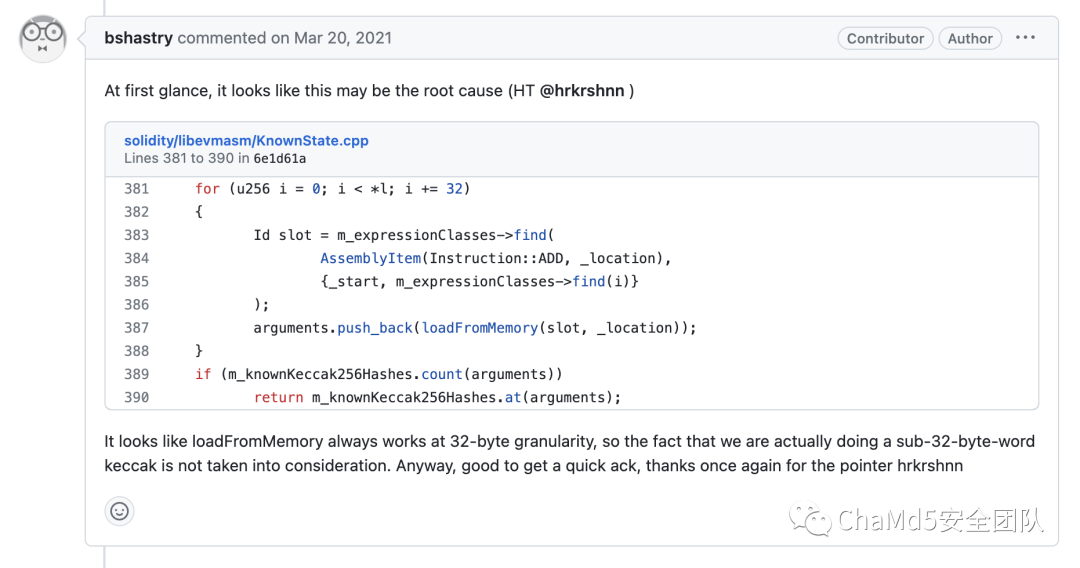Open the bshastry username profile link
The height and width of the screenshot is (568, 1080).
(138, 38)
